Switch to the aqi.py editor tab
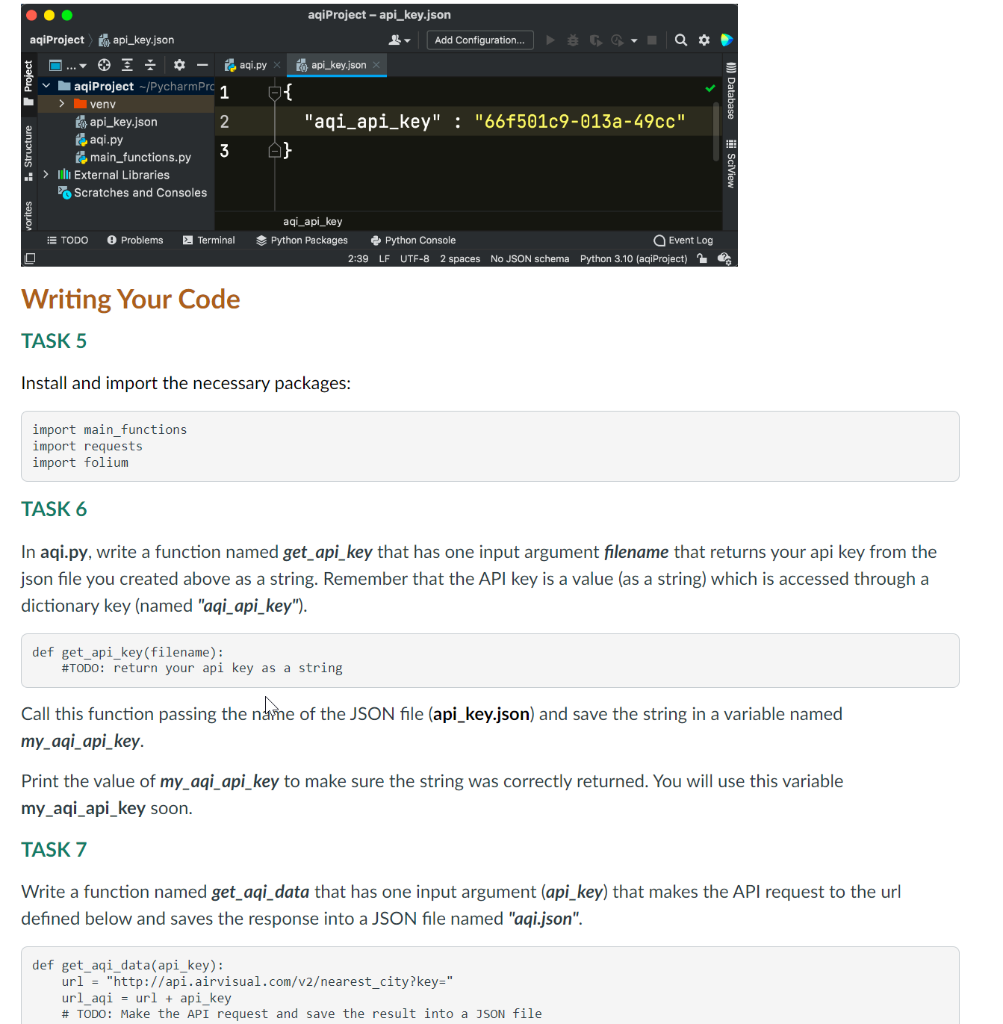1003x1024 pixels. (253, 64)
